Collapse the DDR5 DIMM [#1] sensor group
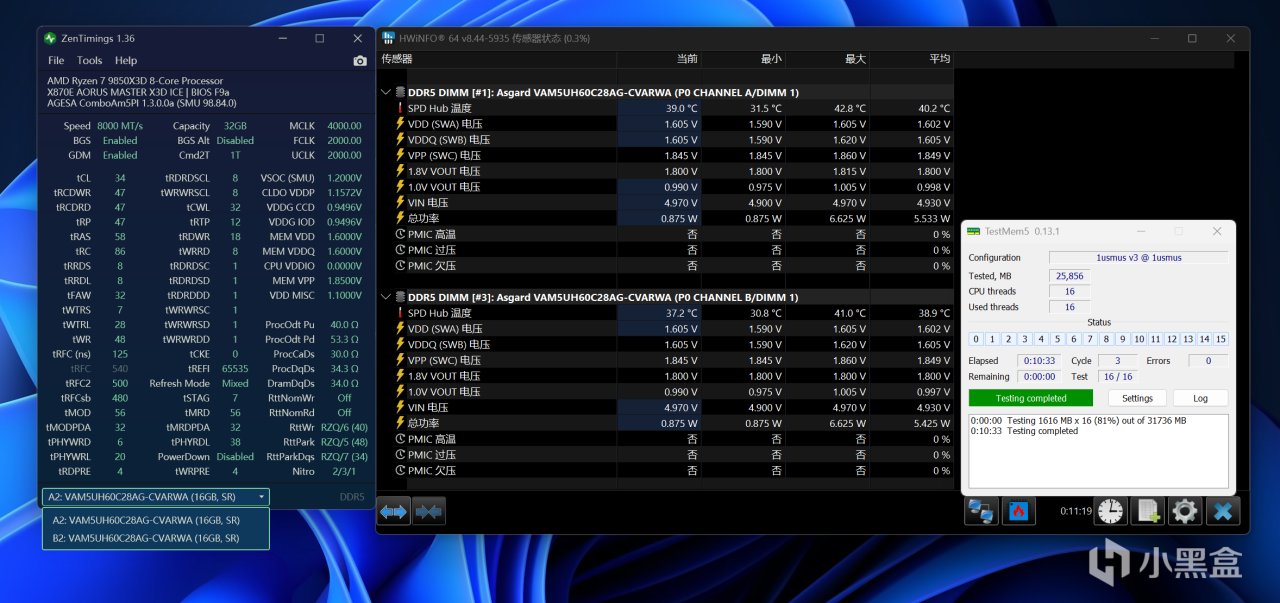The image size is (1280, 603). (387, 92)
